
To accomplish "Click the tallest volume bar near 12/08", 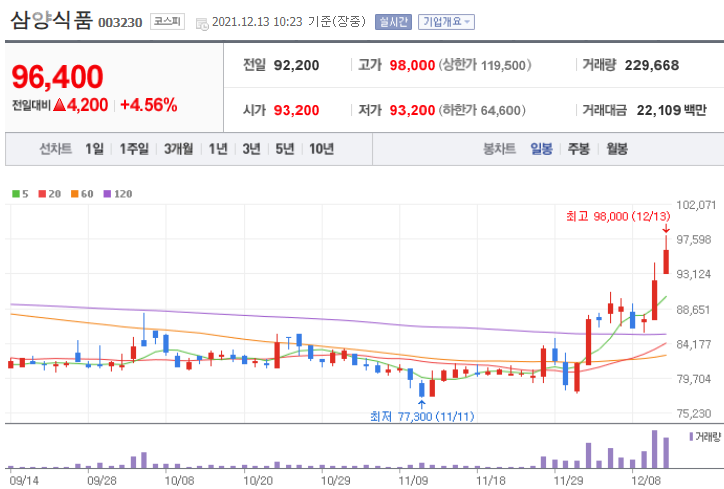I will [x=655, y=449].
